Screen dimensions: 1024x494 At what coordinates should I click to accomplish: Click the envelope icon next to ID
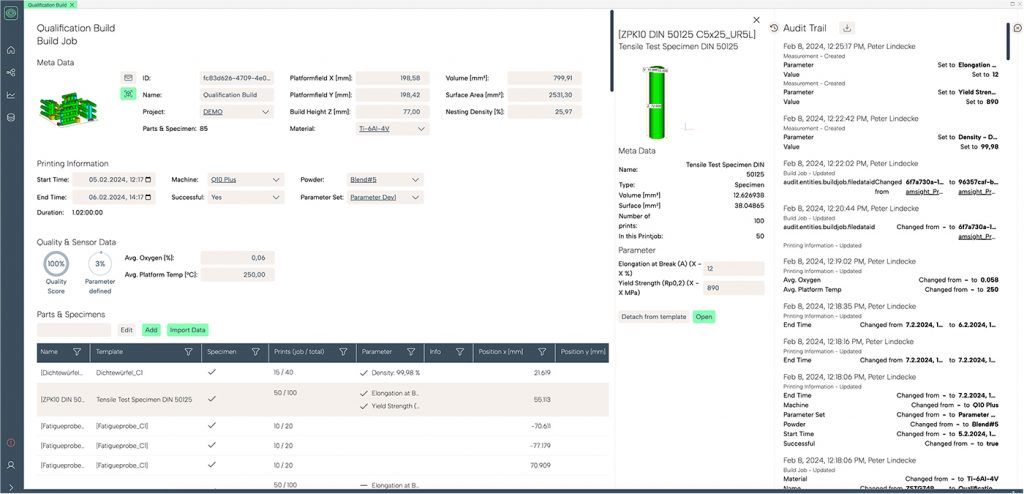click(x=127, y=78)
